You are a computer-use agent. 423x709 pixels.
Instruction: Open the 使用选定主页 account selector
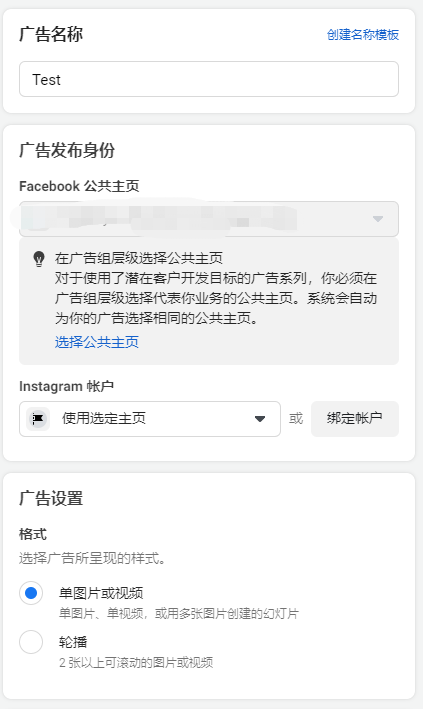pos(150,419)
